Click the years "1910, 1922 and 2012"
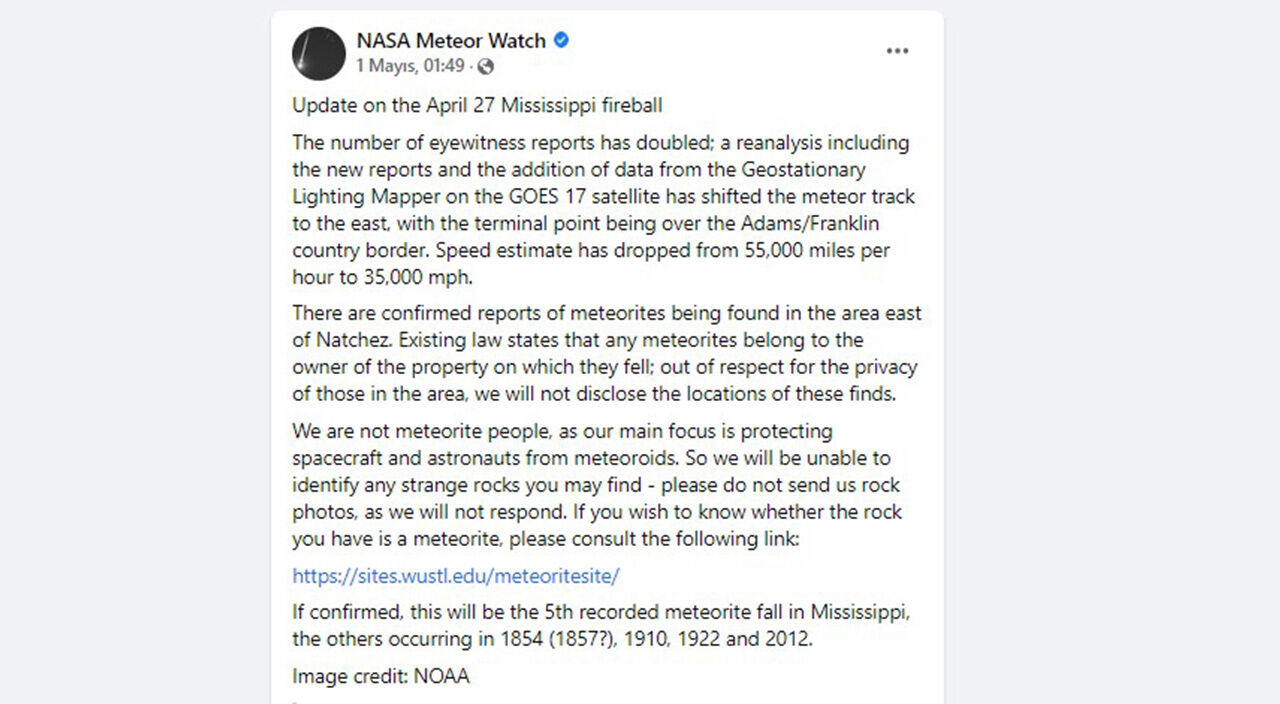Viewport: 1280px width, 704px height. [x=717, y=639]
